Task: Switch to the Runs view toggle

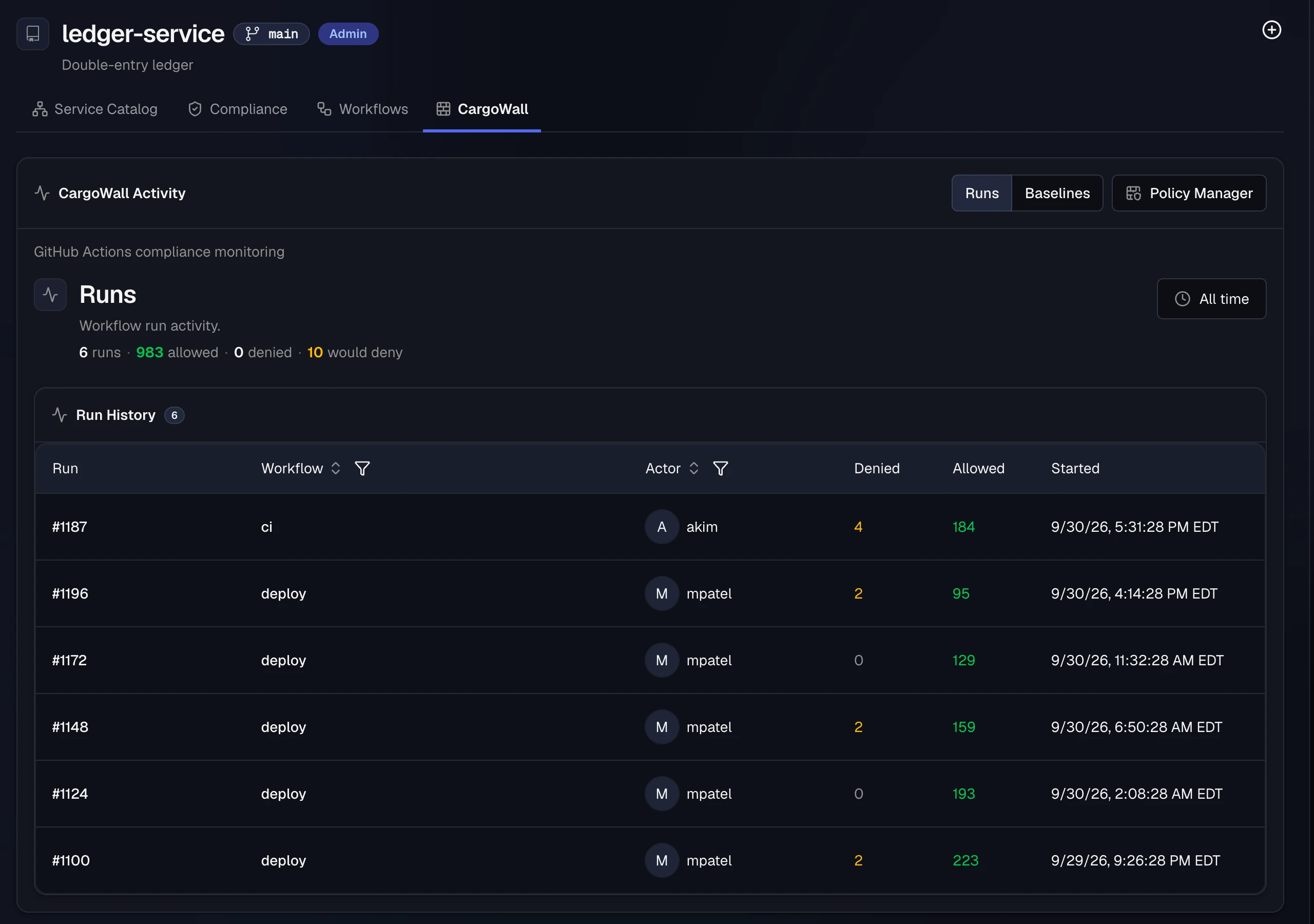Action: 981,194
